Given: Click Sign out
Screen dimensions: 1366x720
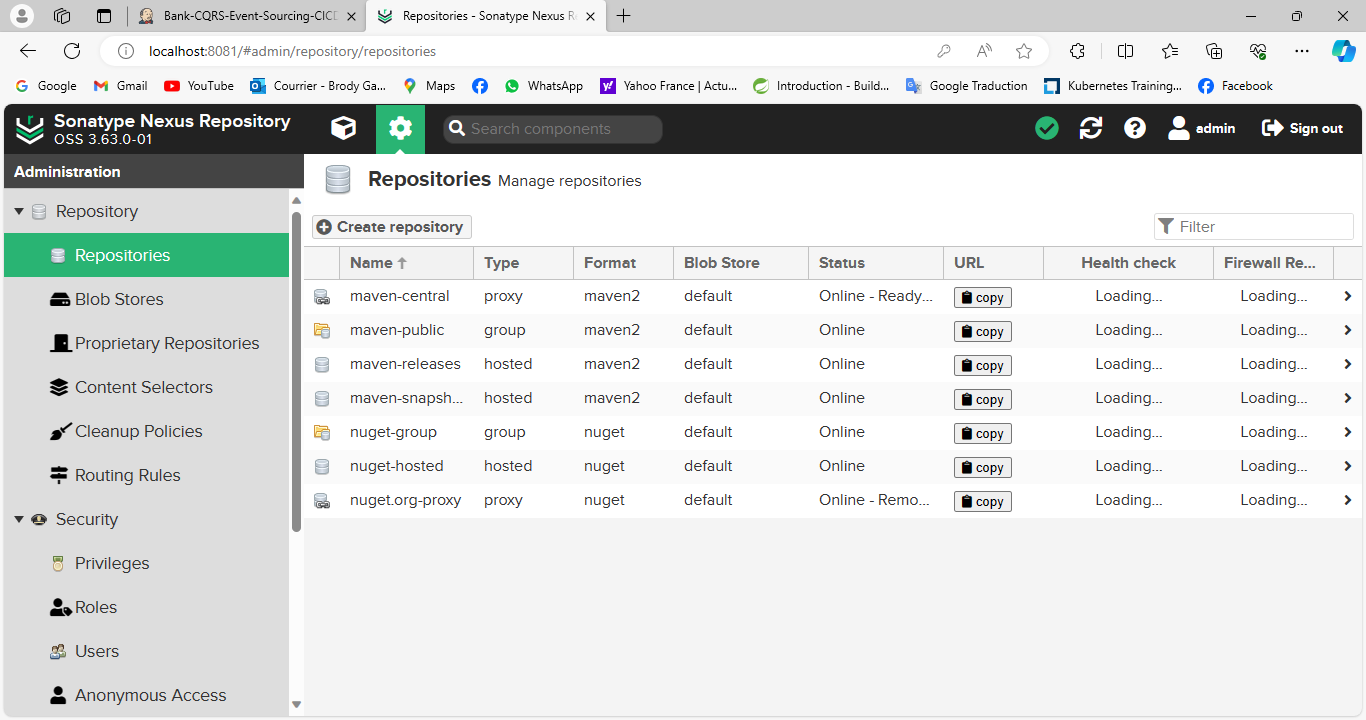Looking at the screenshot, I should coord(1303,128).
